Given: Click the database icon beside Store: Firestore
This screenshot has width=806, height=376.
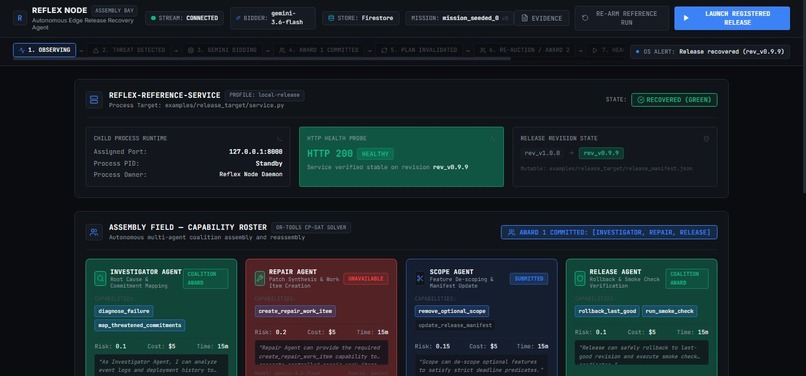Looking at the screenshot, I should (x=331, y=19).
